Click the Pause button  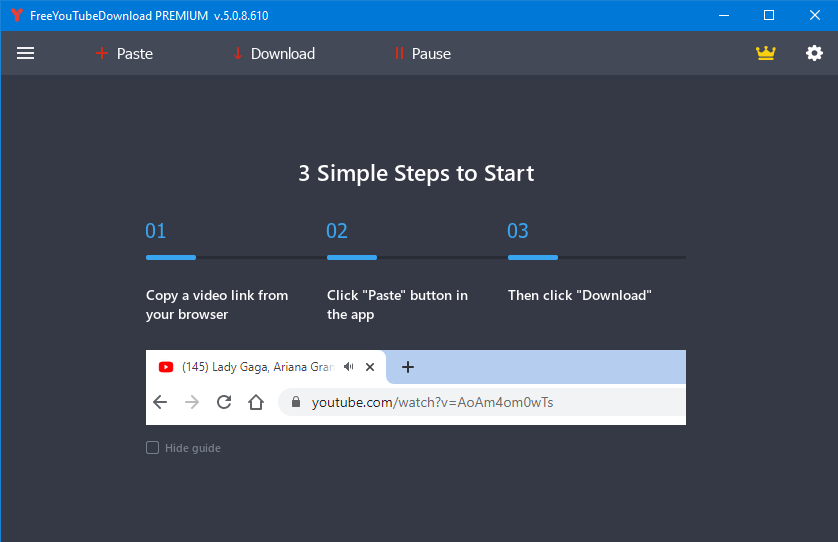pyautogui.click(x=423, y=53)
